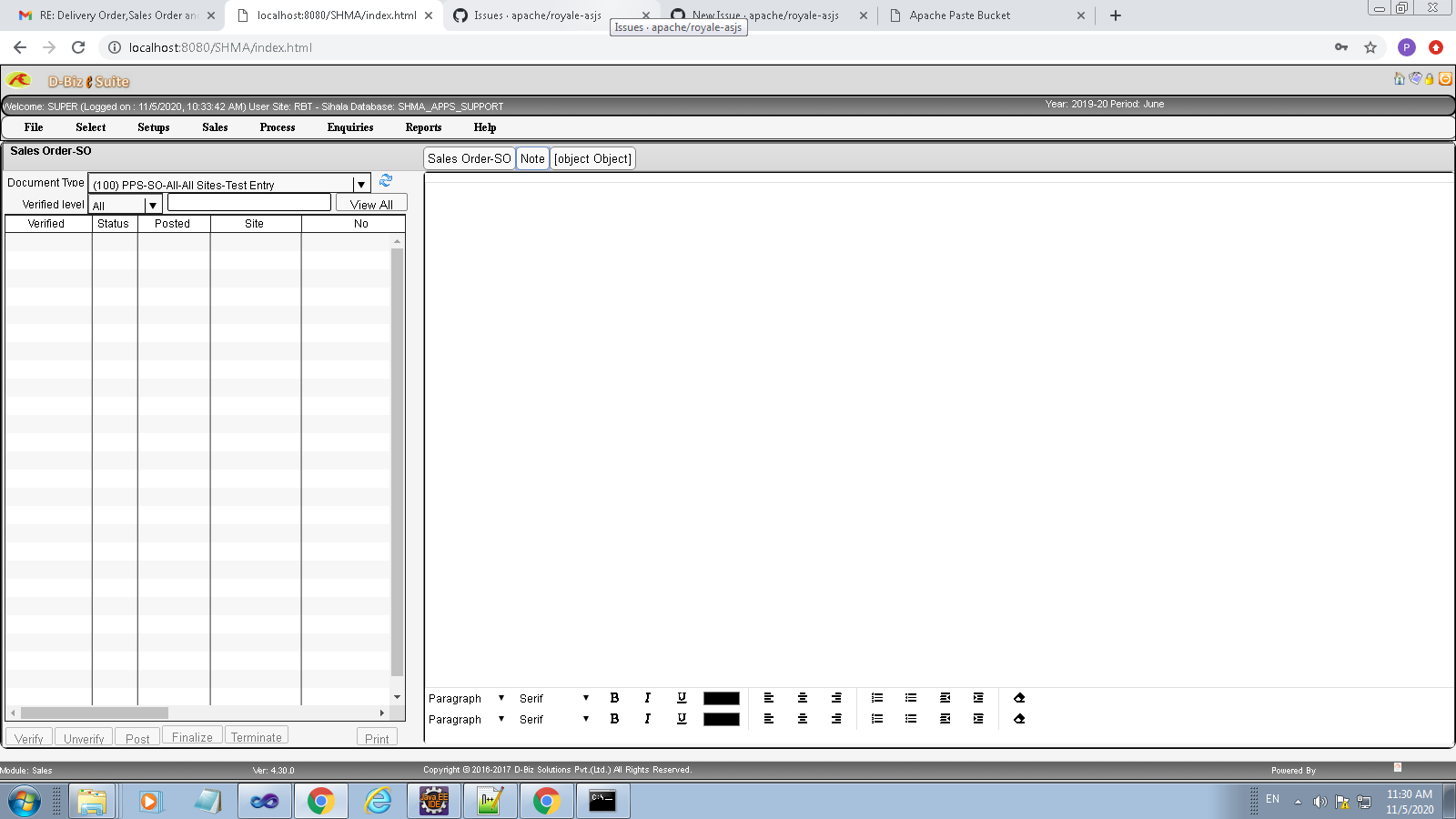Open the Enquiries menu

pos(349,127)
